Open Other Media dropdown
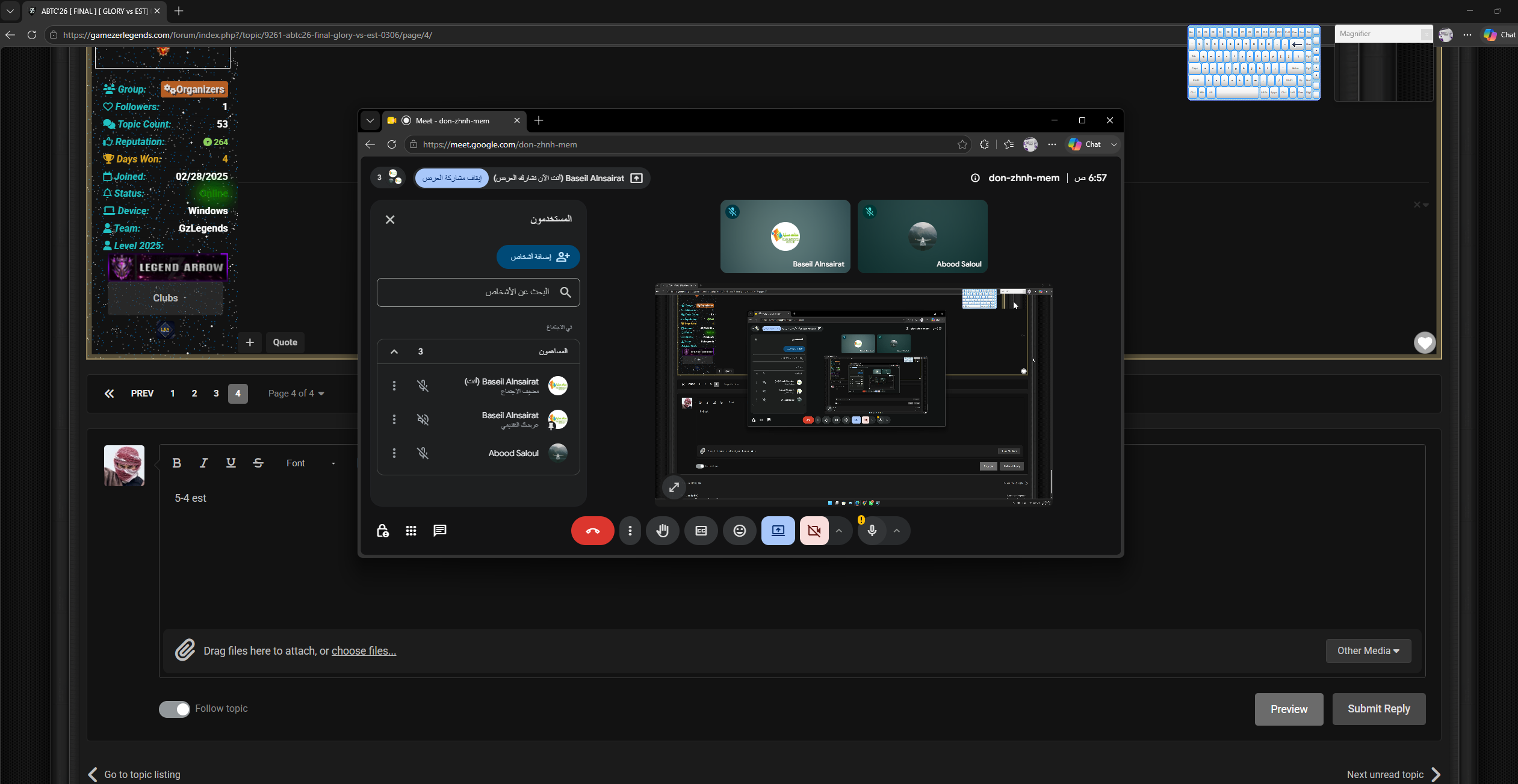The image size is (1518, 784). [x=1368, y=651]
